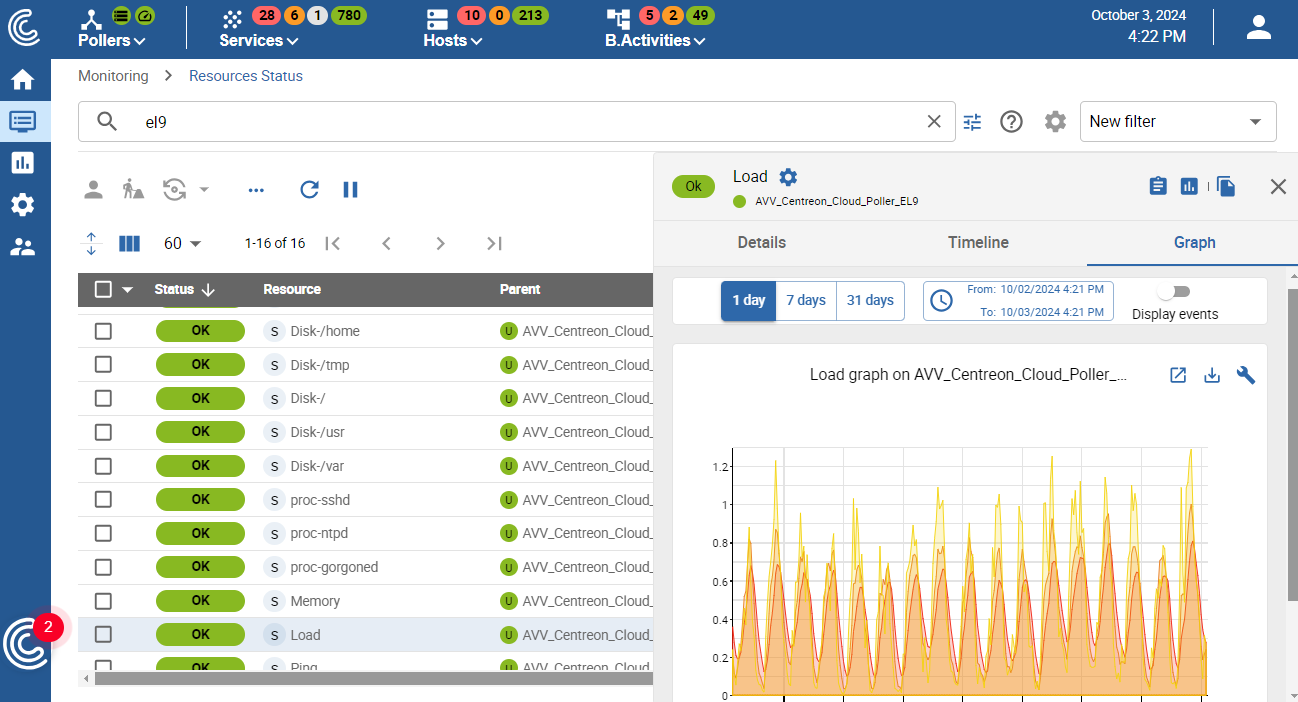Screen dimensions: 1298x702
Task: Refresh the resources list
Action: (309, 189)
